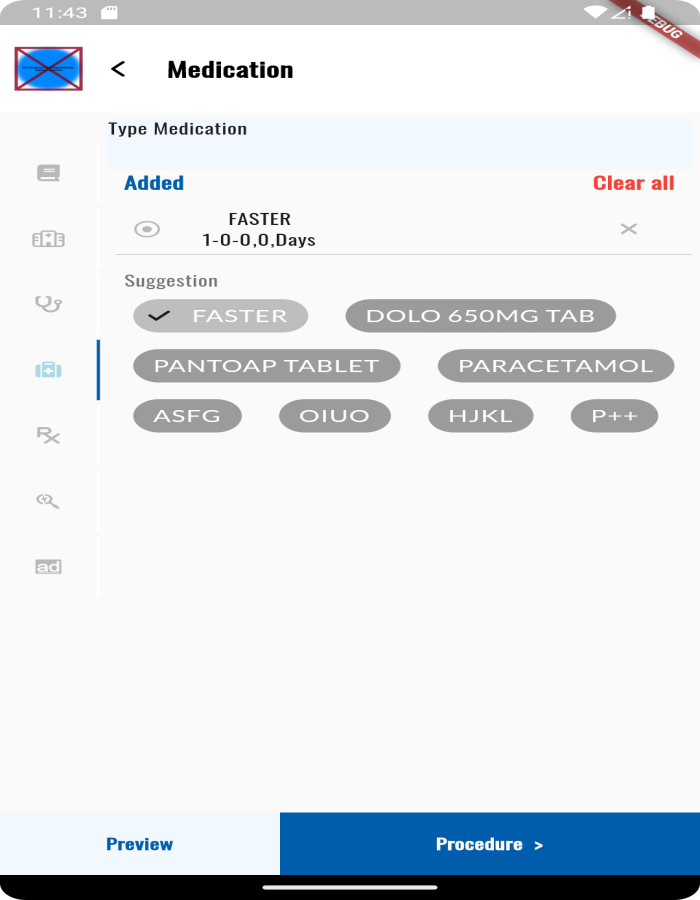Choose the HJKL suggestion chip

click(480, 415)
